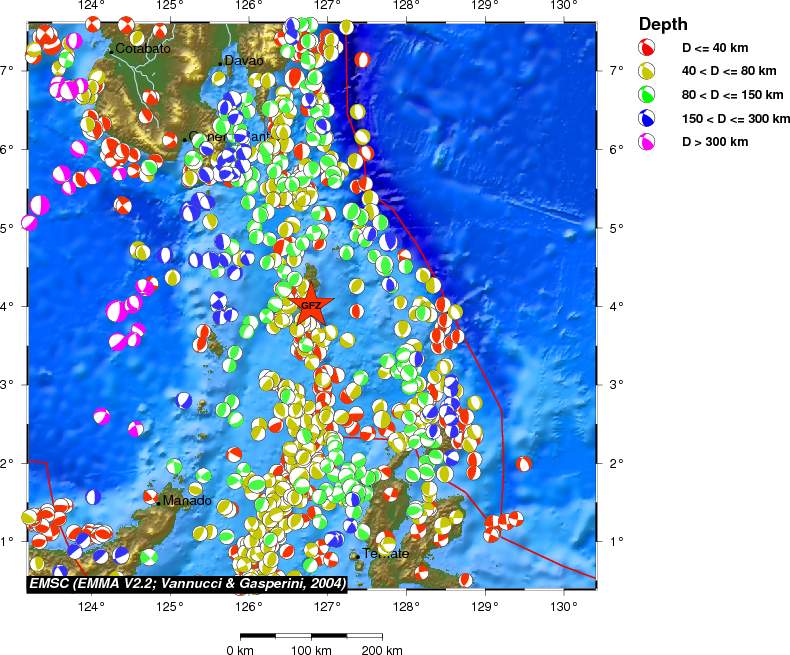
Task: Click the red GFZ star epicenter marker
Action: click(x=311, y=305)
